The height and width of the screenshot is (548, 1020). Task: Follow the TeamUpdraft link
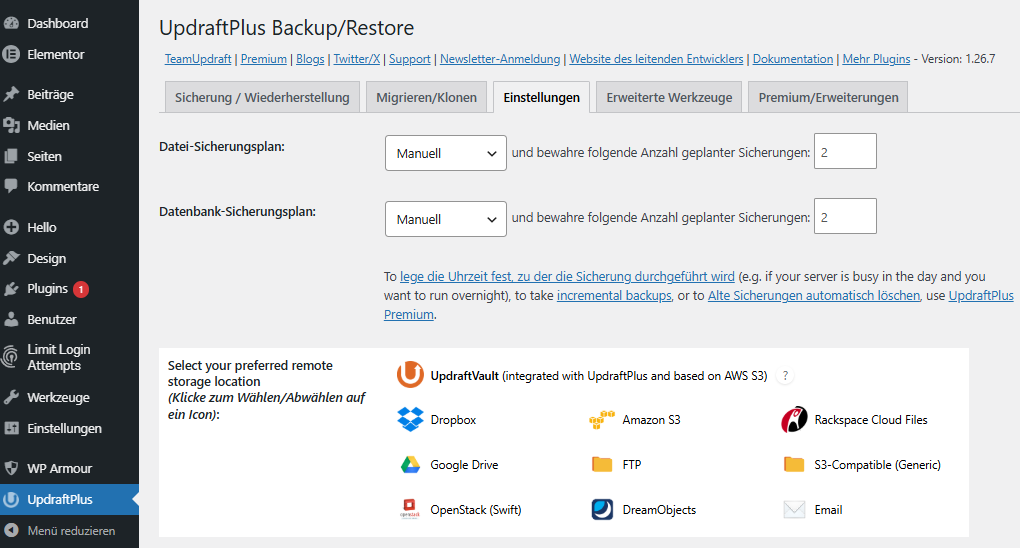[x=198, y=59]
